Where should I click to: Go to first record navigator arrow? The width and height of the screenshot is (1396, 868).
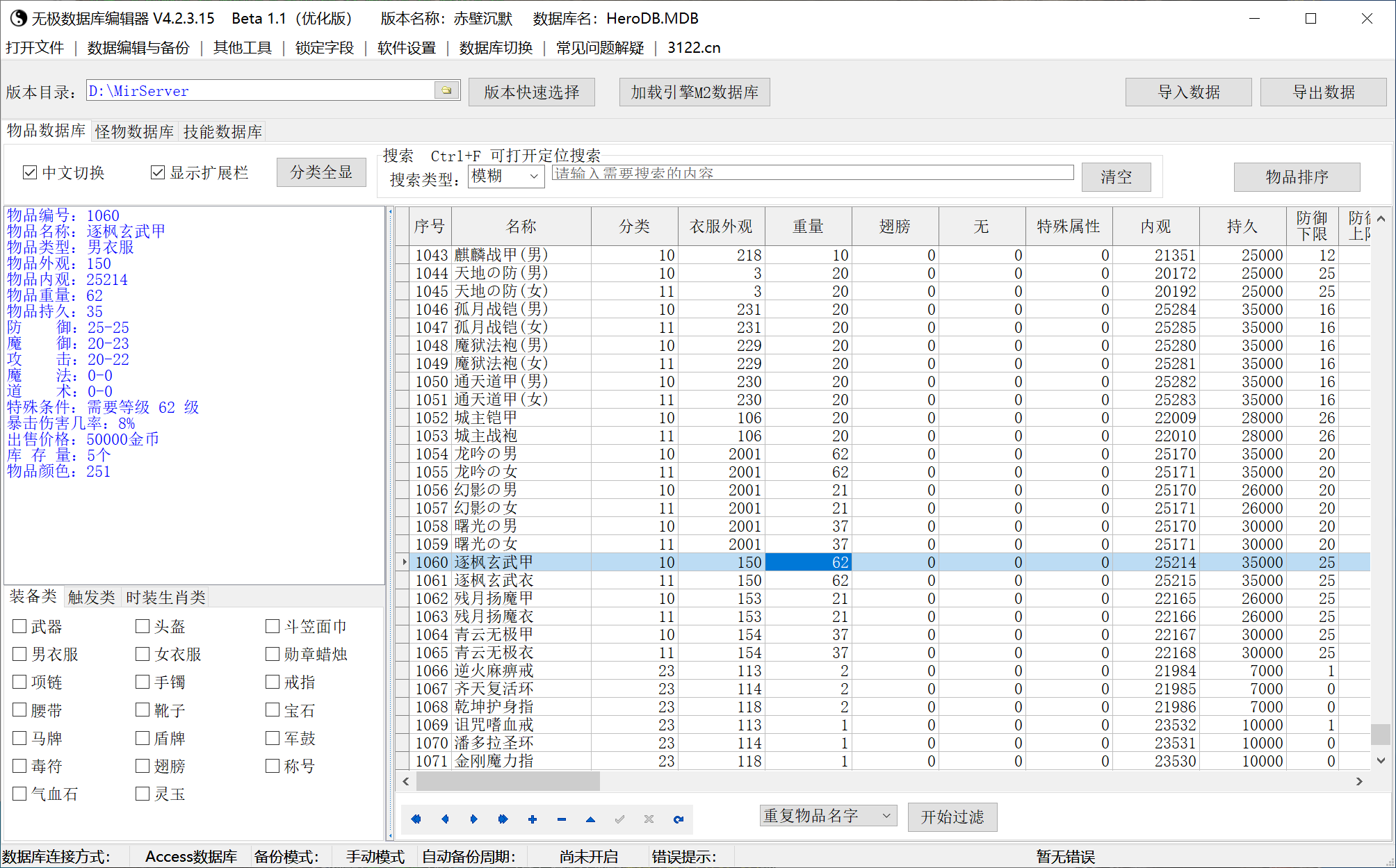pyautogui.click(x=416, y=819)
